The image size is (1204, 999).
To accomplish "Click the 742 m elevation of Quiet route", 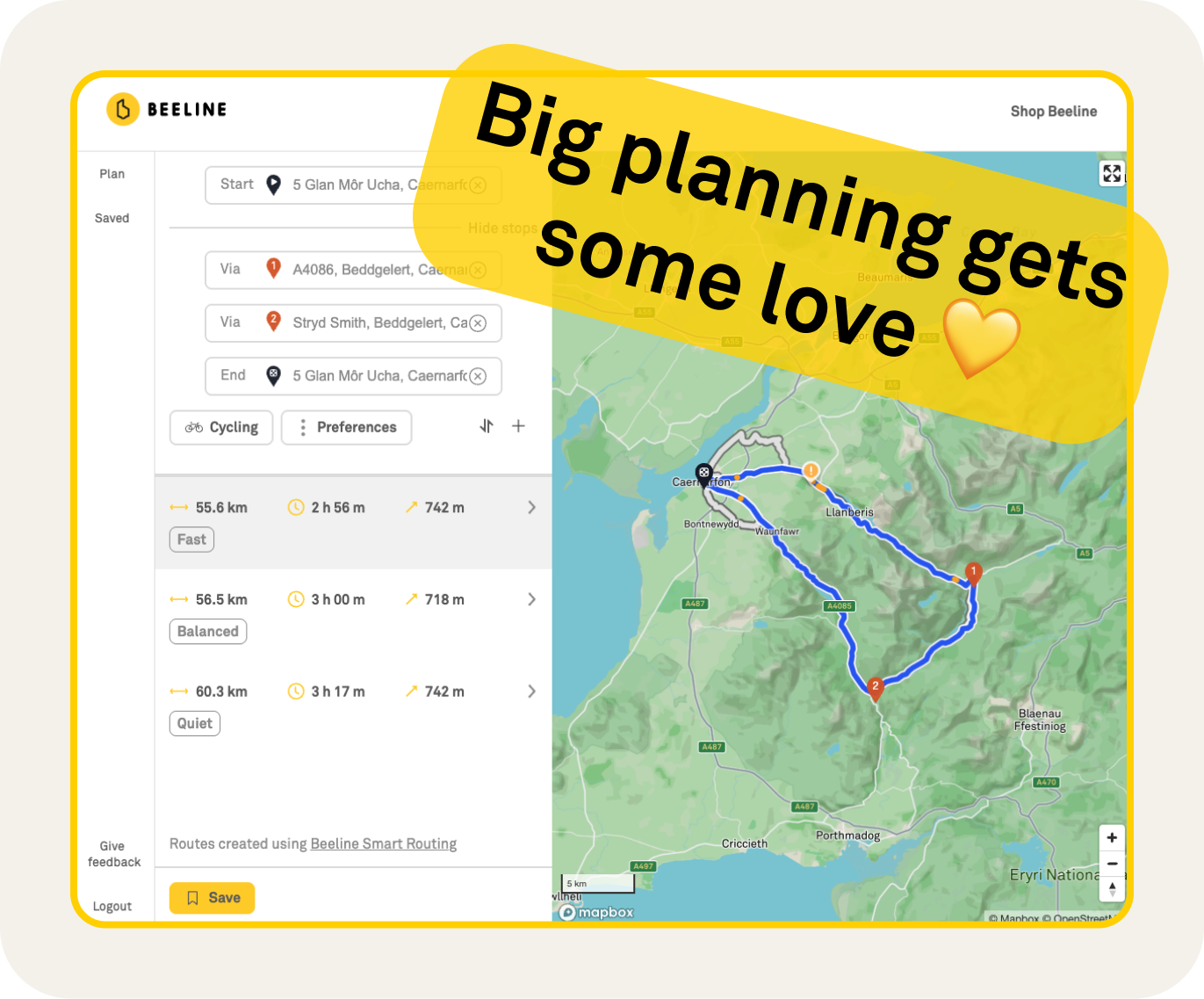I will [x=444, y=691].
